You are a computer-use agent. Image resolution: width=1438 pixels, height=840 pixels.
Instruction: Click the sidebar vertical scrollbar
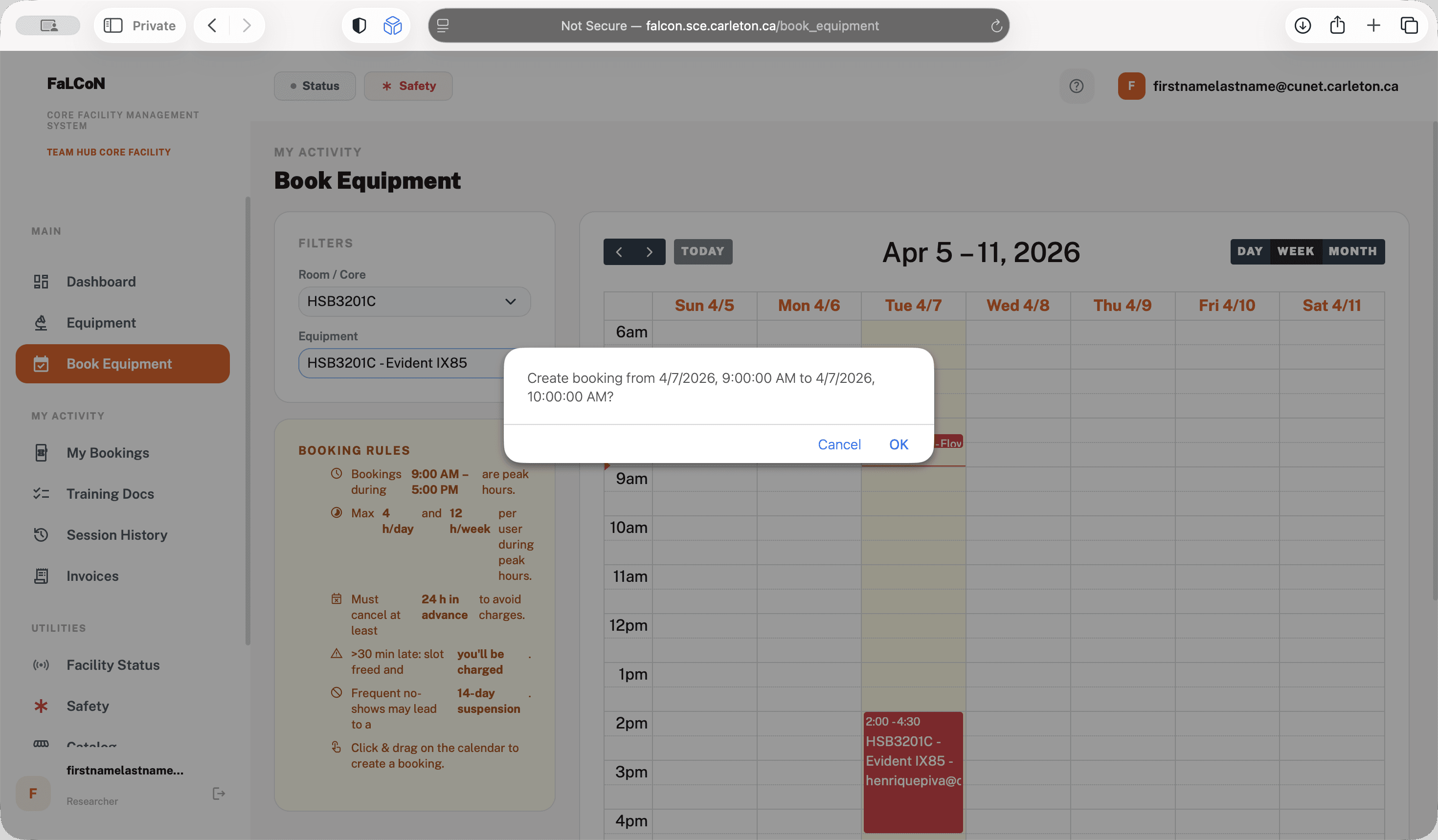[247, 421]
